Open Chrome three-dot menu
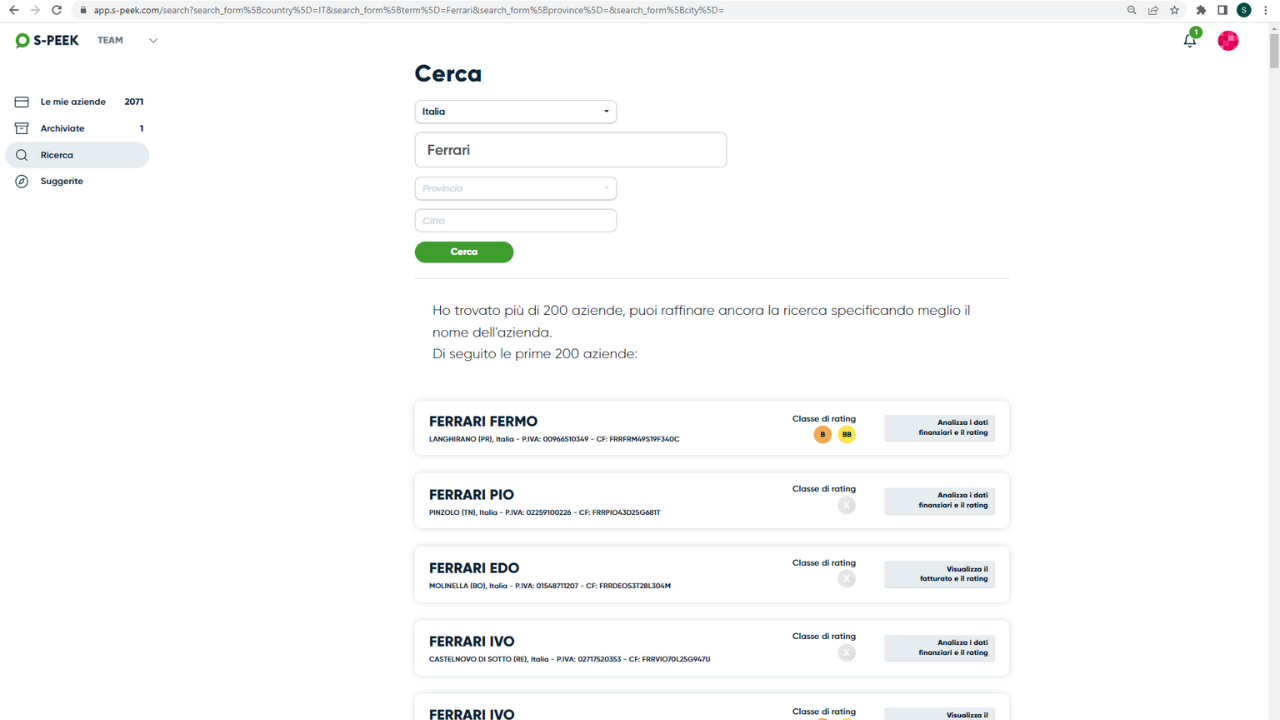 1266,10
